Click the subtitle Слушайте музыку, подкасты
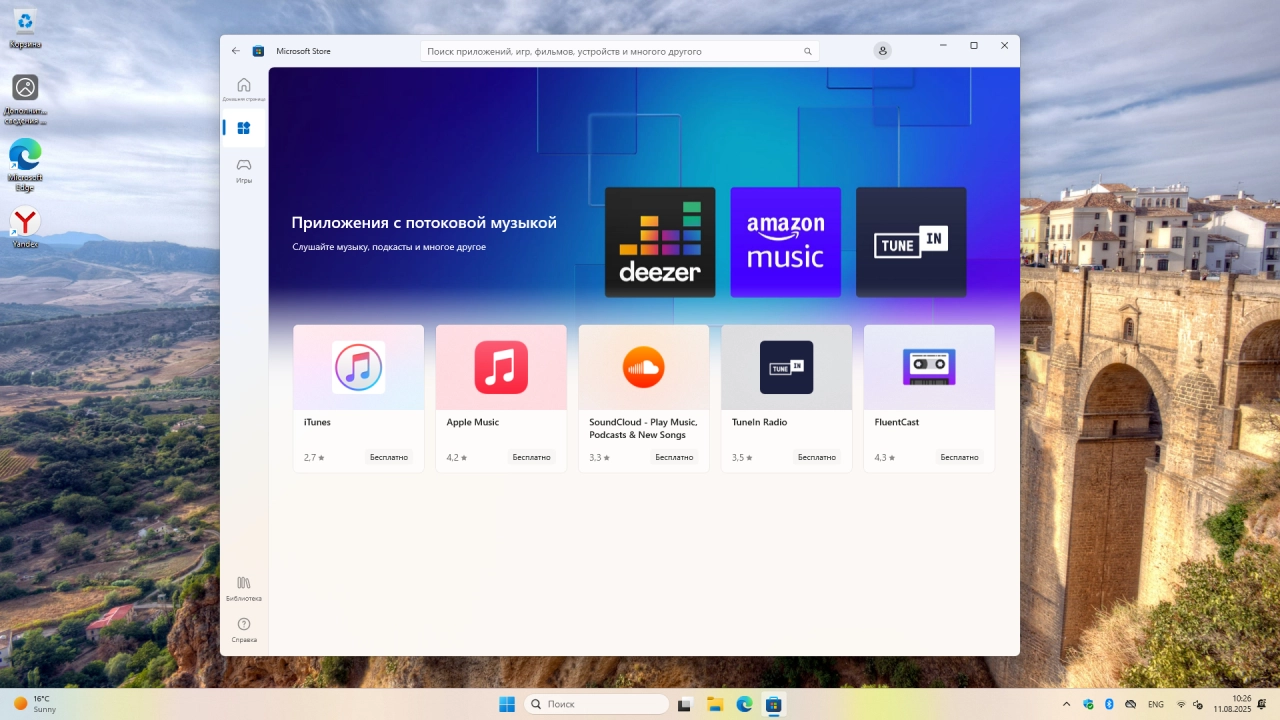The height and width of the screenshot is (720, 1280). tap(389, 246)
